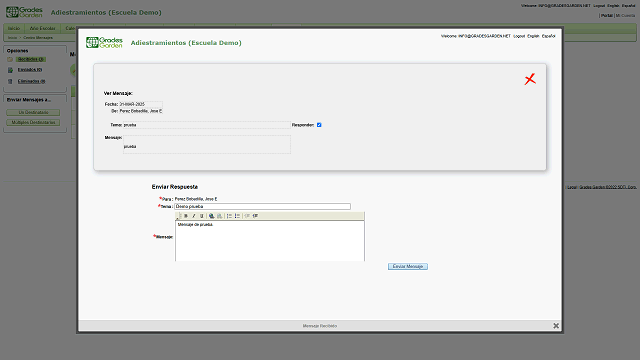The width and height of the screenshot is (640, 360).
Task: Insert a numbered list in the reply
Action: tap(229, 216)
